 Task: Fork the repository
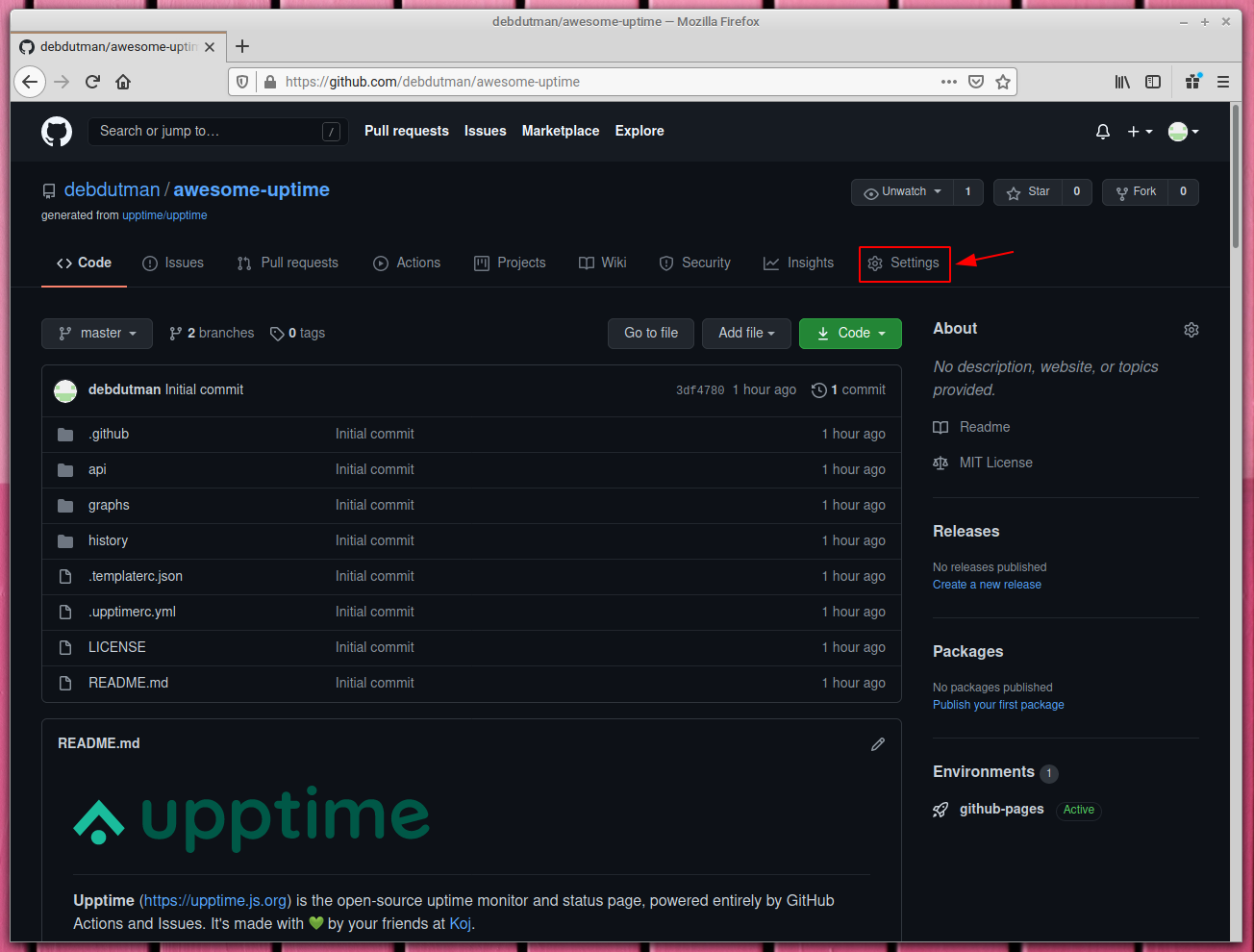(1135, 191)
